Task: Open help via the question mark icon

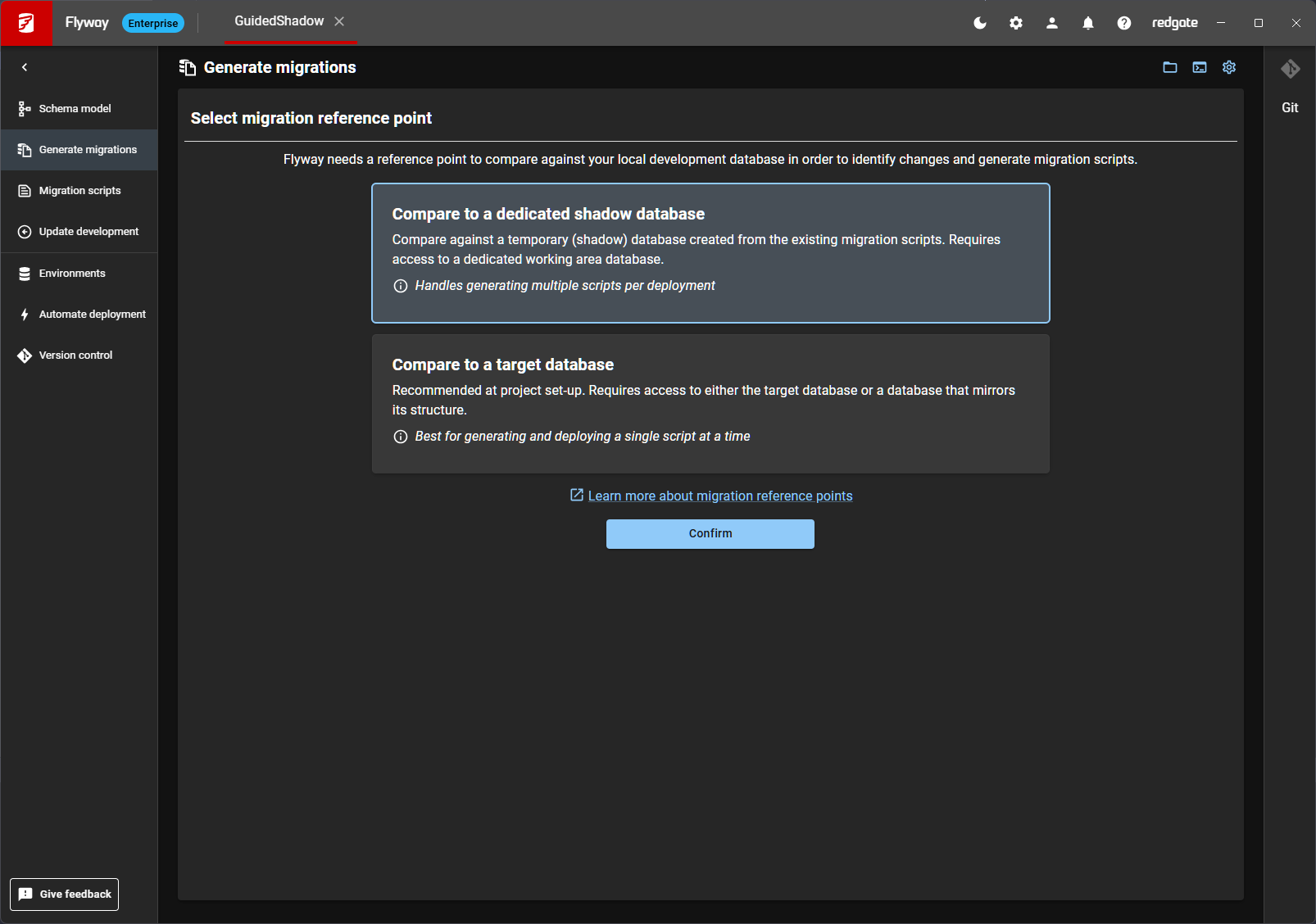Action: coord(1123,23)
